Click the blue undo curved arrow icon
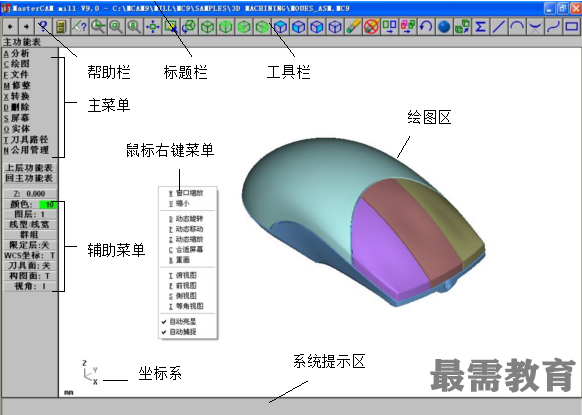Image resolution: width=582 pixels, height=415 pixels. pyautogui.click(x=426, y=27)
